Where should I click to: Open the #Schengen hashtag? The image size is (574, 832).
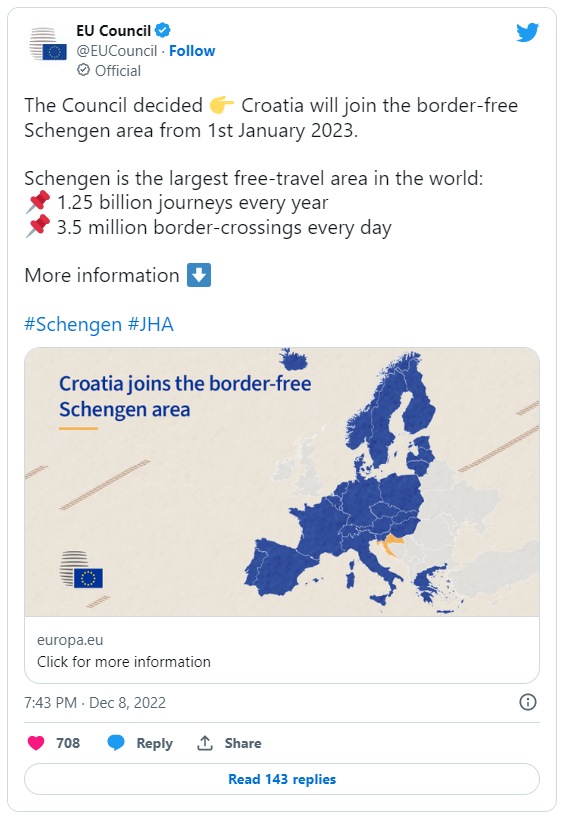[x=73, y=324]
